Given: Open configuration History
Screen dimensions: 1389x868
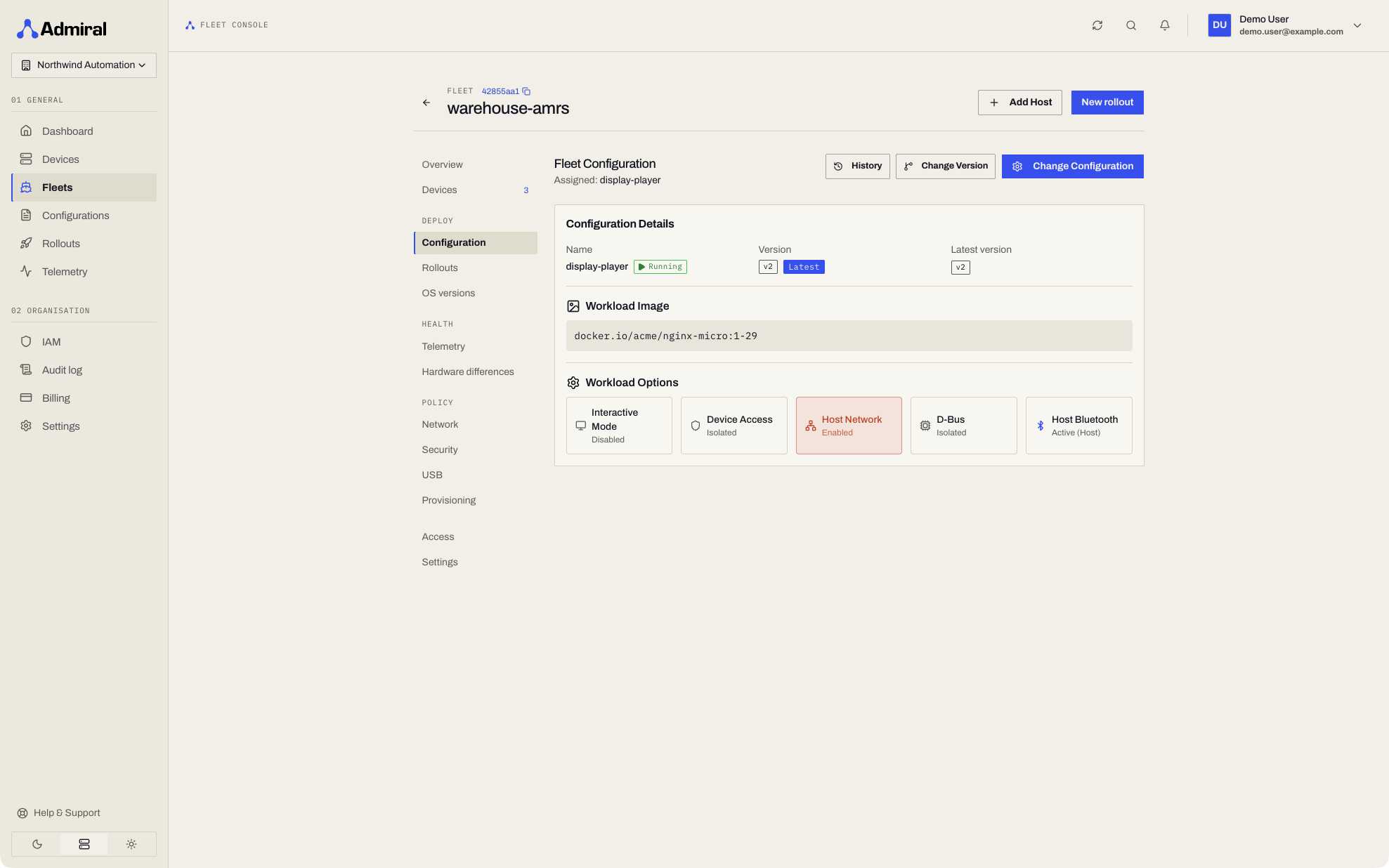Looking at the screenshot, I should click(857, 166).
